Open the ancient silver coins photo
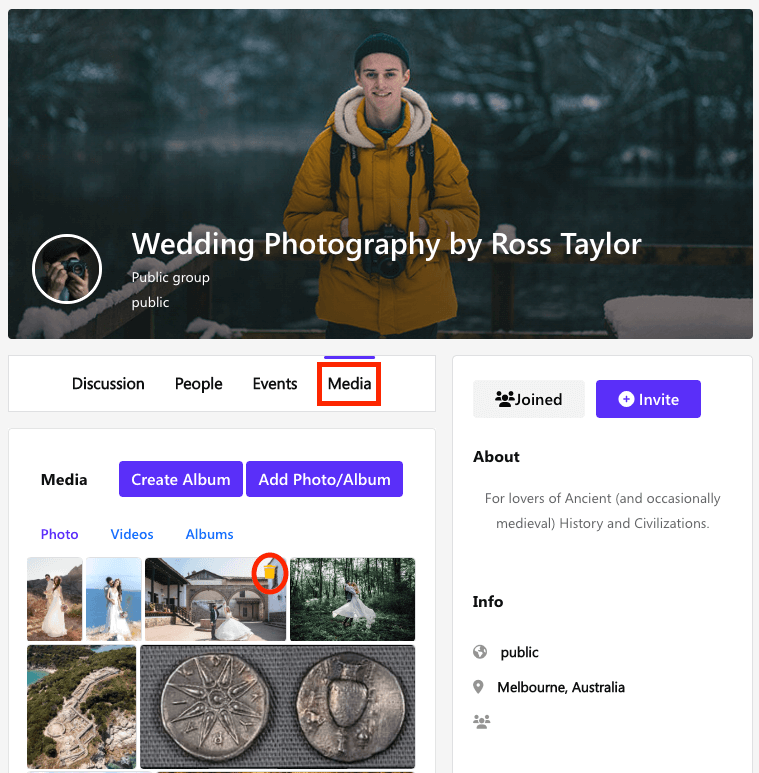Image resolution: width=759 pixels, height=773 pixels. pyautogui.click(x=277, y=706)
